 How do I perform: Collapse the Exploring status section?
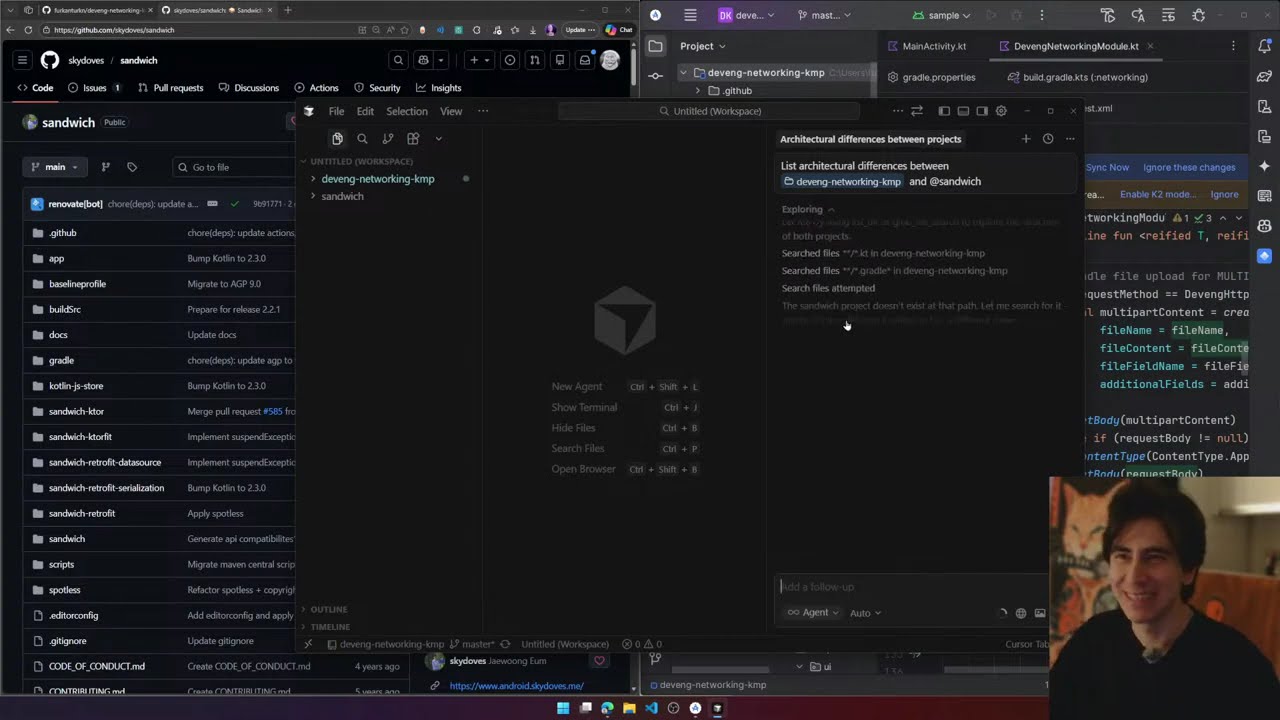click(808, 209)
